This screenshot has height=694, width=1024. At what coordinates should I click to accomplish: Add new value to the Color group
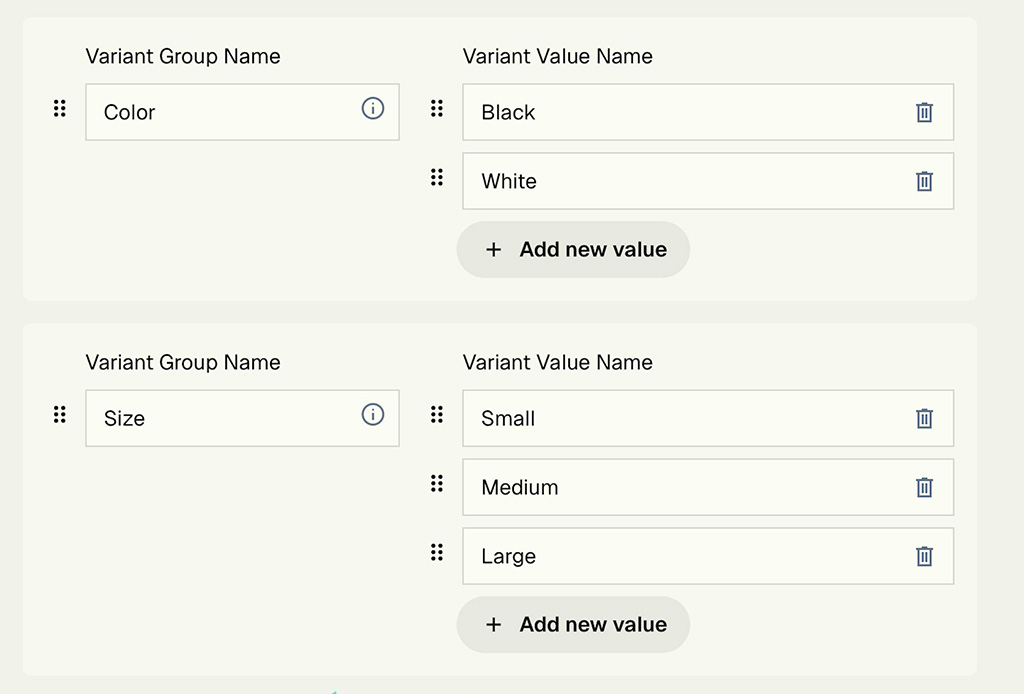coord(573,249)
